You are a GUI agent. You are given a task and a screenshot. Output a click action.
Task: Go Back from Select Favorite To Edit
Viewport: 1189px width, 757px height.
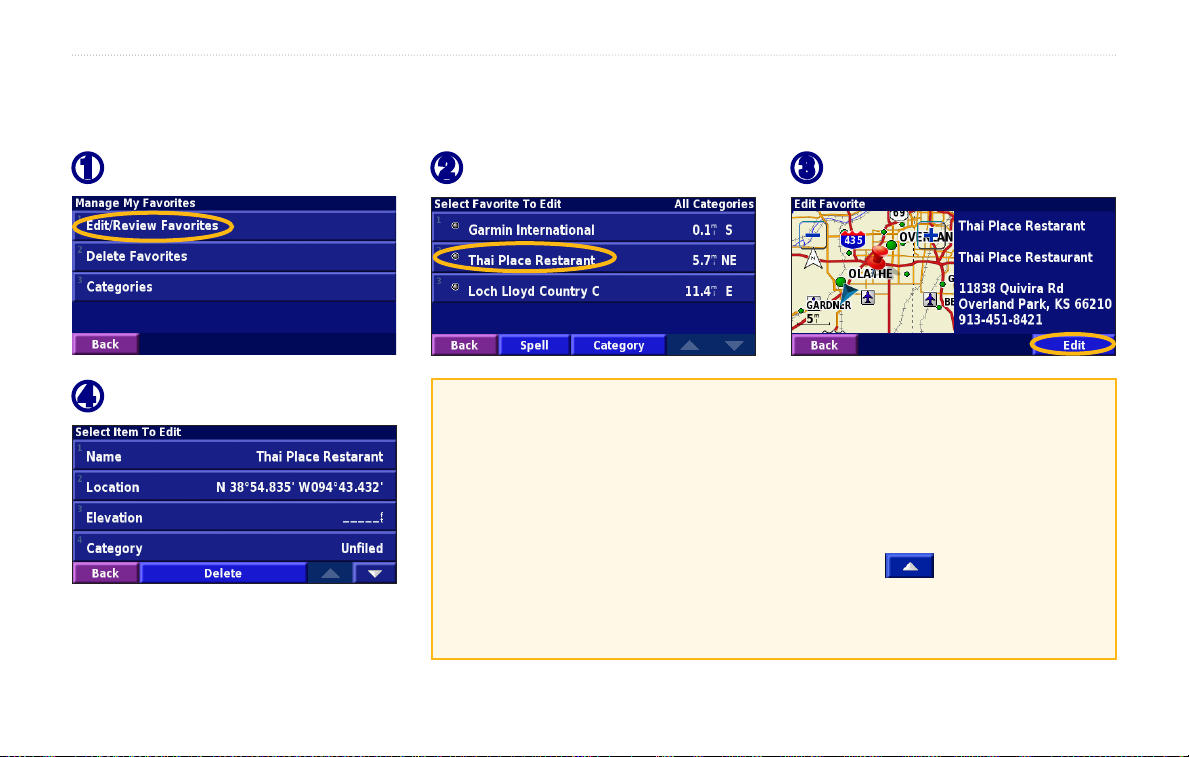point(464,345)
